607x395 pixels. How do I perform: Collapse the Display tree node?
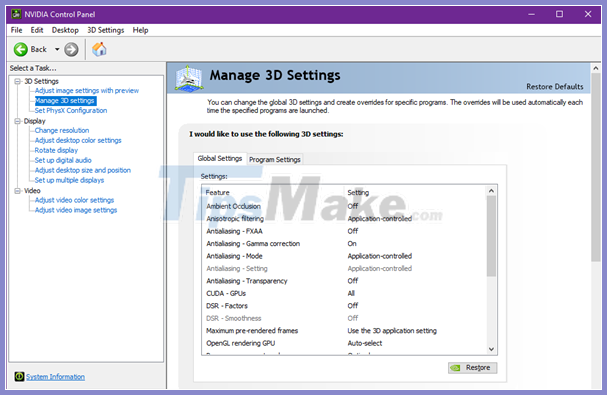tap(17, 121)
